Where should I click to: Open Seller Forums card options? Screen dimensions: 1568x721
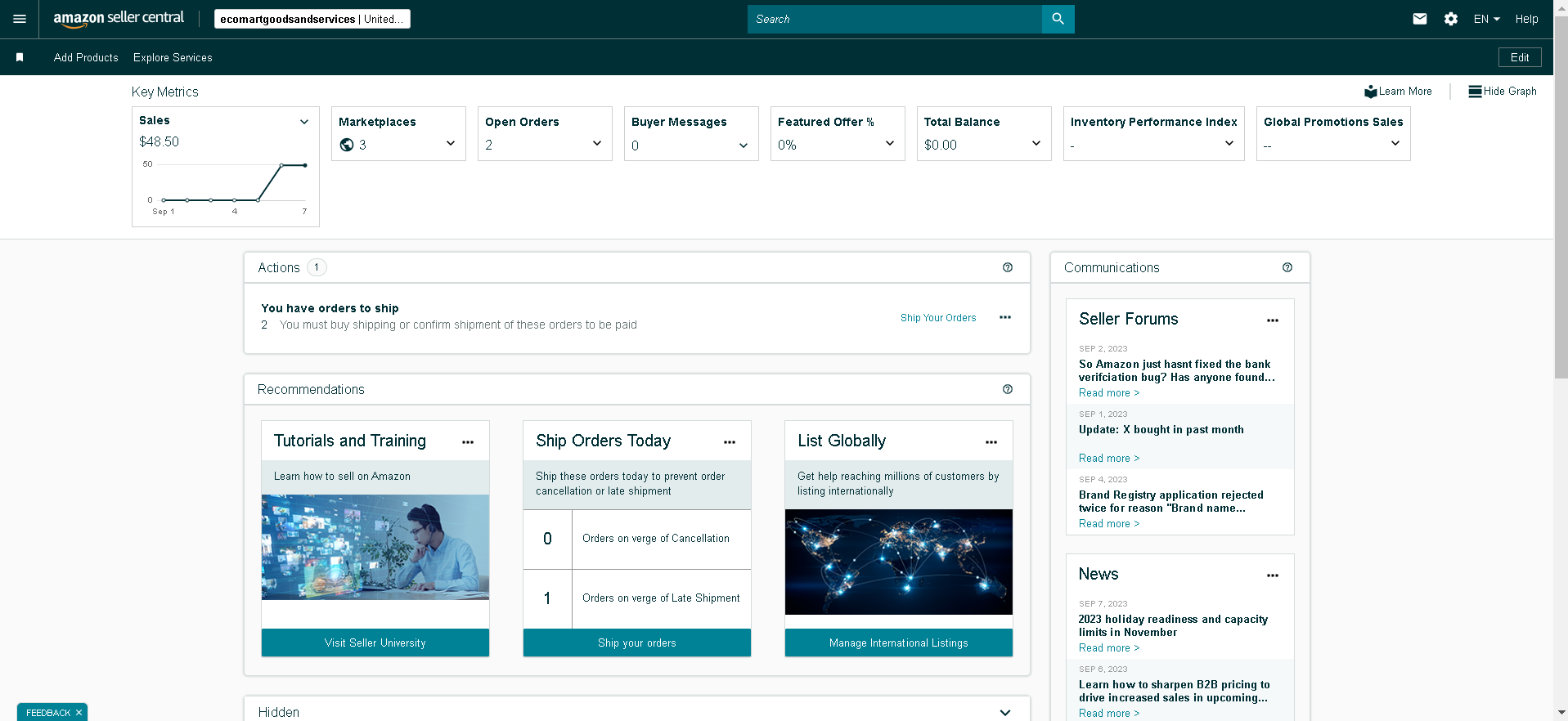(1273, 320)
